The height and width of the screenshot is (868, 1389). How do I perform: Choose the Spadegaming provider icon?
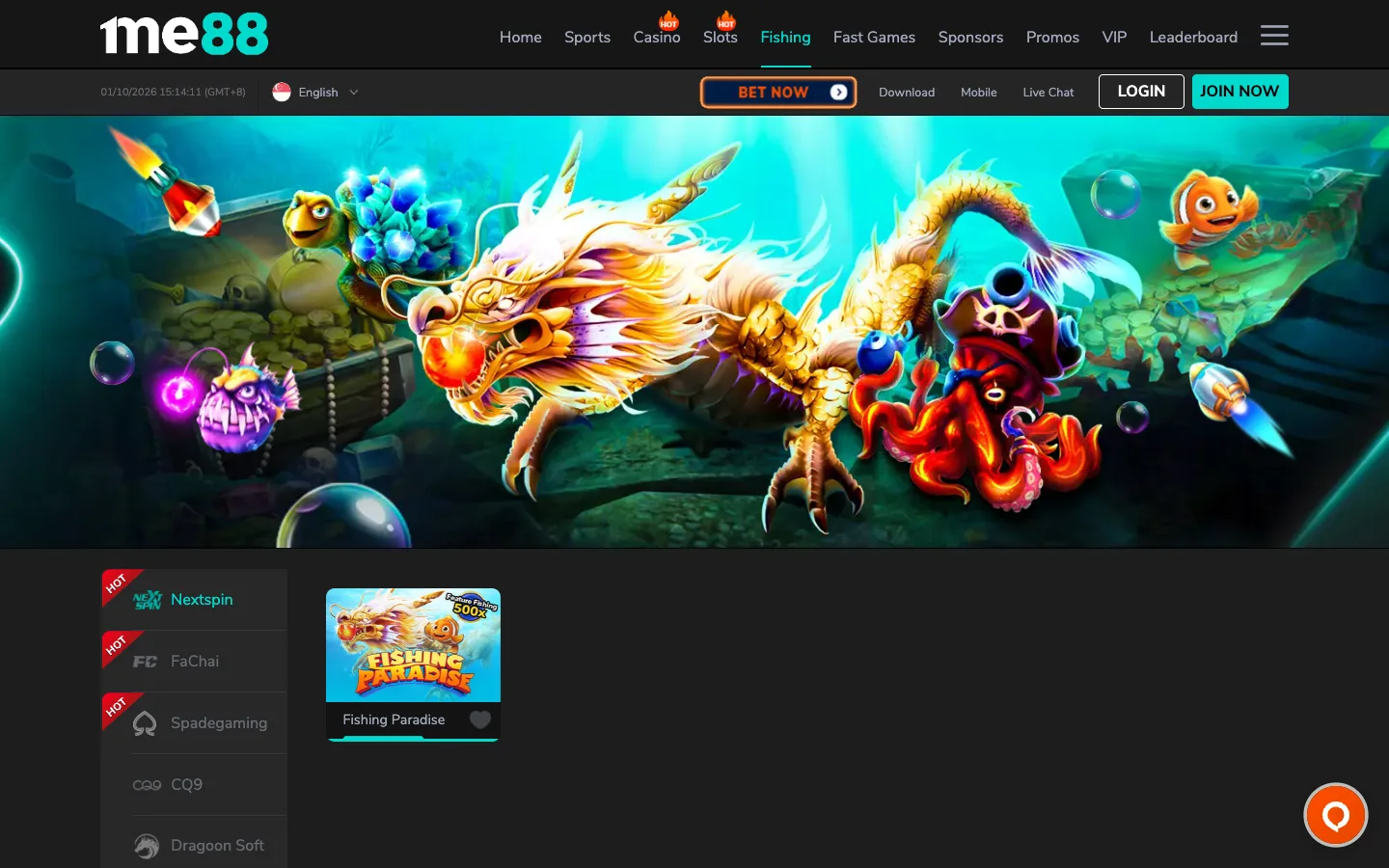click(145, 723)
